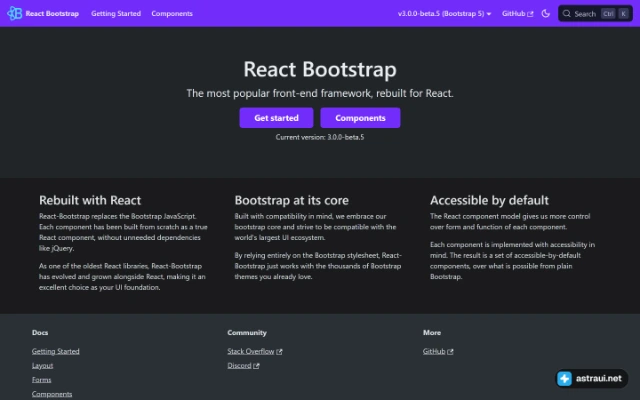Click the 'Community' footer heading
The image size is (640, 400).
tap(247, 333)
